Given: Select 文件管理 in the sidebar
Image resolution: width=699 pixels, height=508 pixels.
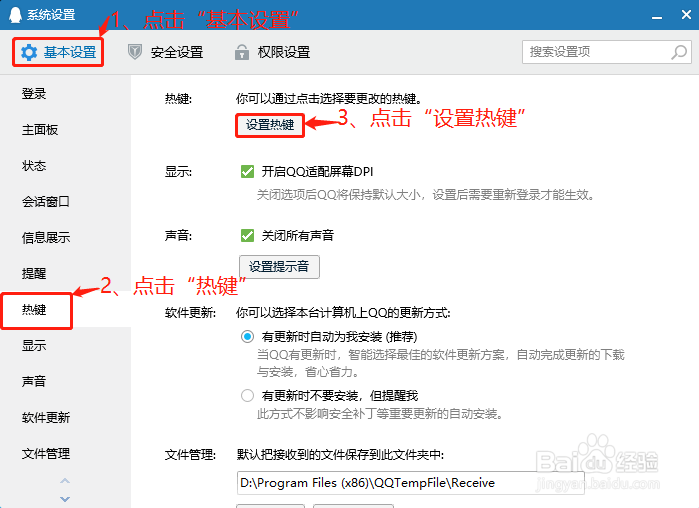Looking at the screenshot, I should pos(45,454).
